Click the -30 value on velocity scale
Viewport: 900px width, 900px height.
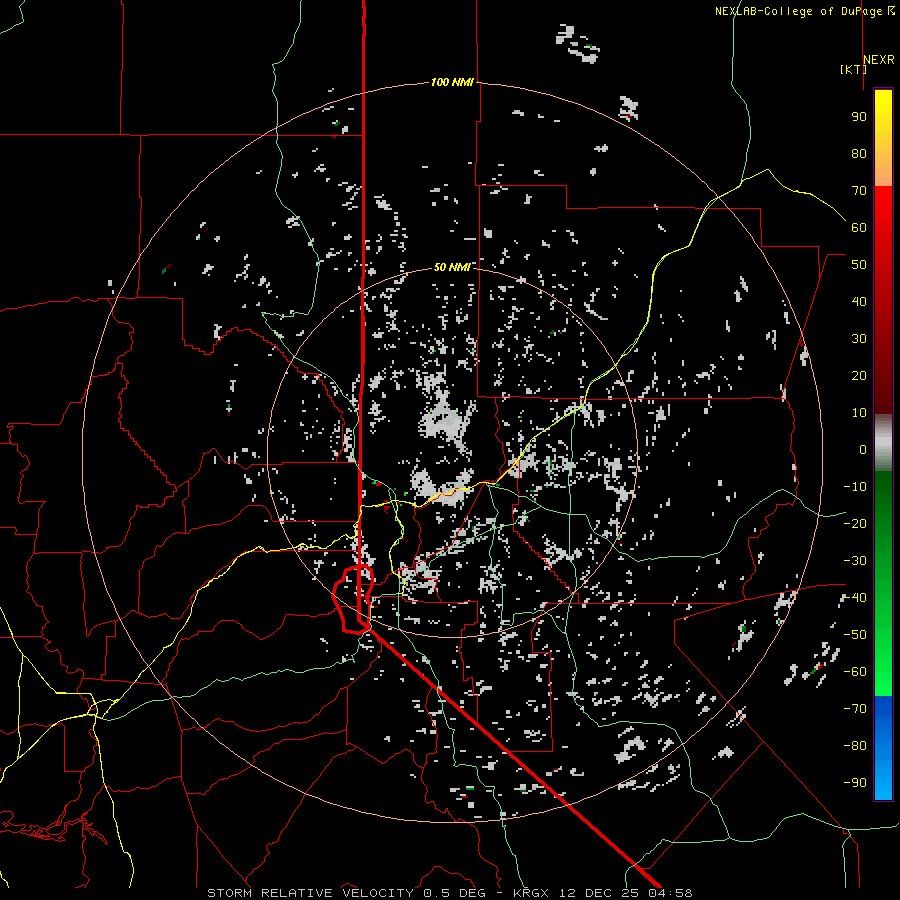point(855,561)
